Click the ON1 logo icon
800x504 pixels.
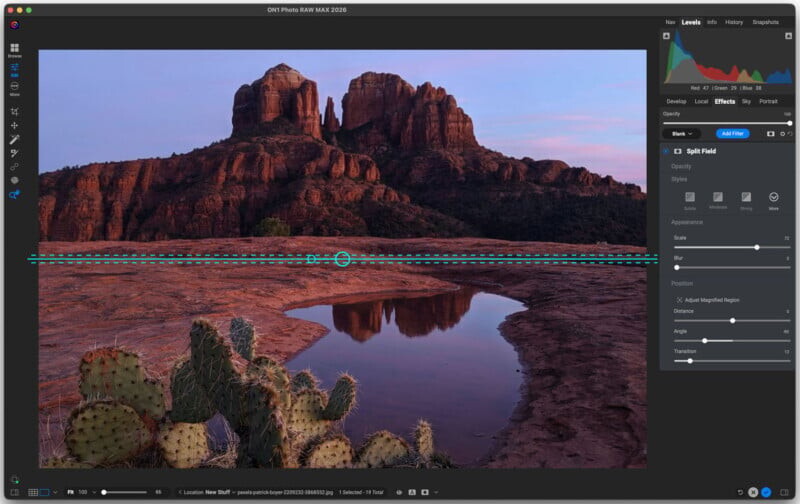[x=14, y=24]
